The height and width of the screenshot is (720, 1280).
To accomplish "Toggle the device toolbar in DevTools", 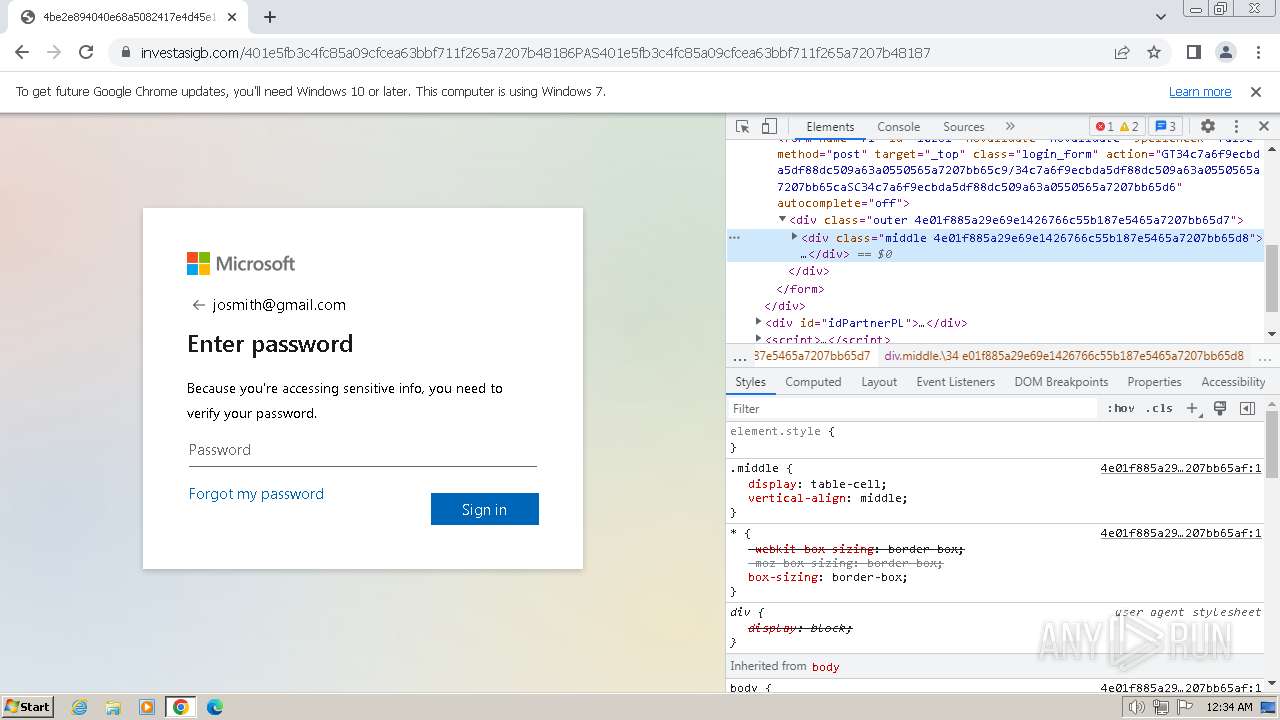I will point(769,127).
